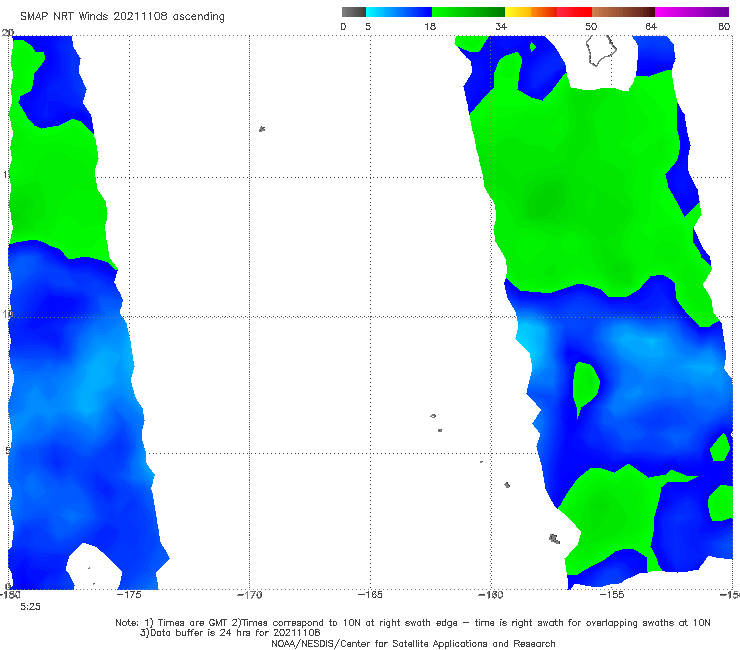
Task: Click the colorbar label "64"
Action: 651,27
